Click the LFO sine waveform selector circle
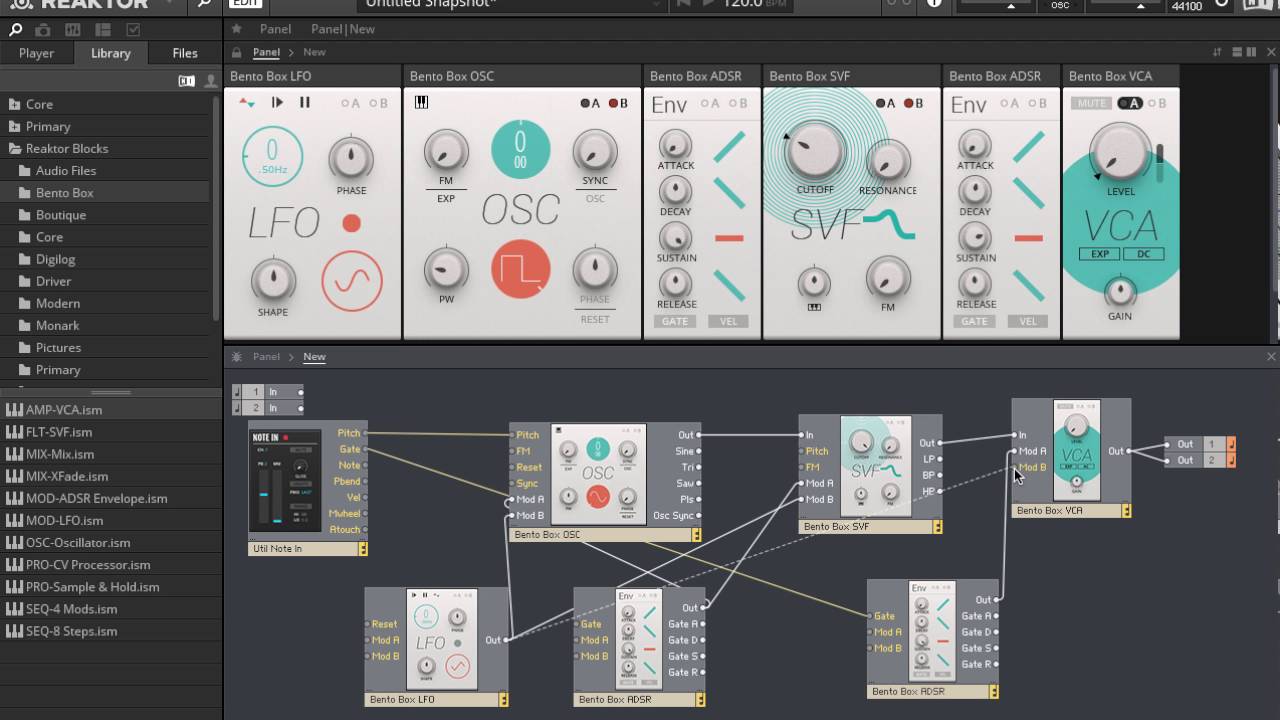The height and width of the screenshot is (720, 1280). click(x=352, y=281)
